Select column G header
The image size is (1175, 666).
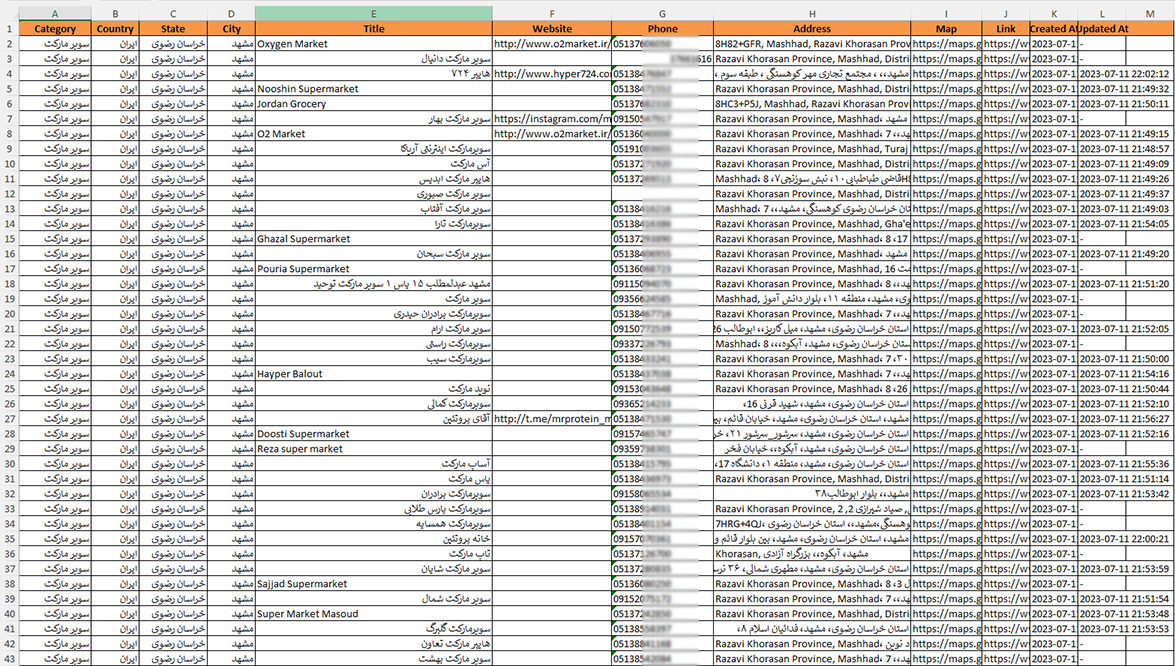662,13
